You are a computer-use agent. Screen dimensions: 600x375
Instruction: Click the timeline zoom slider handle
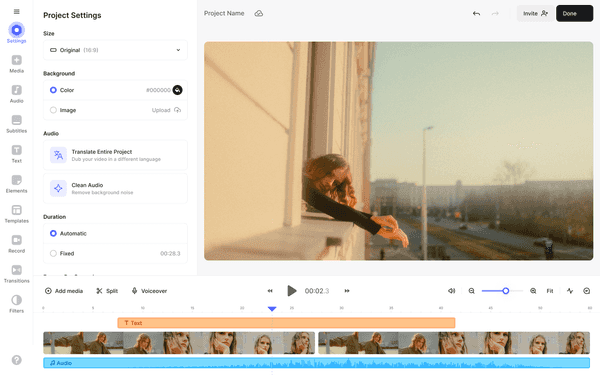click(x=505, y=291)
